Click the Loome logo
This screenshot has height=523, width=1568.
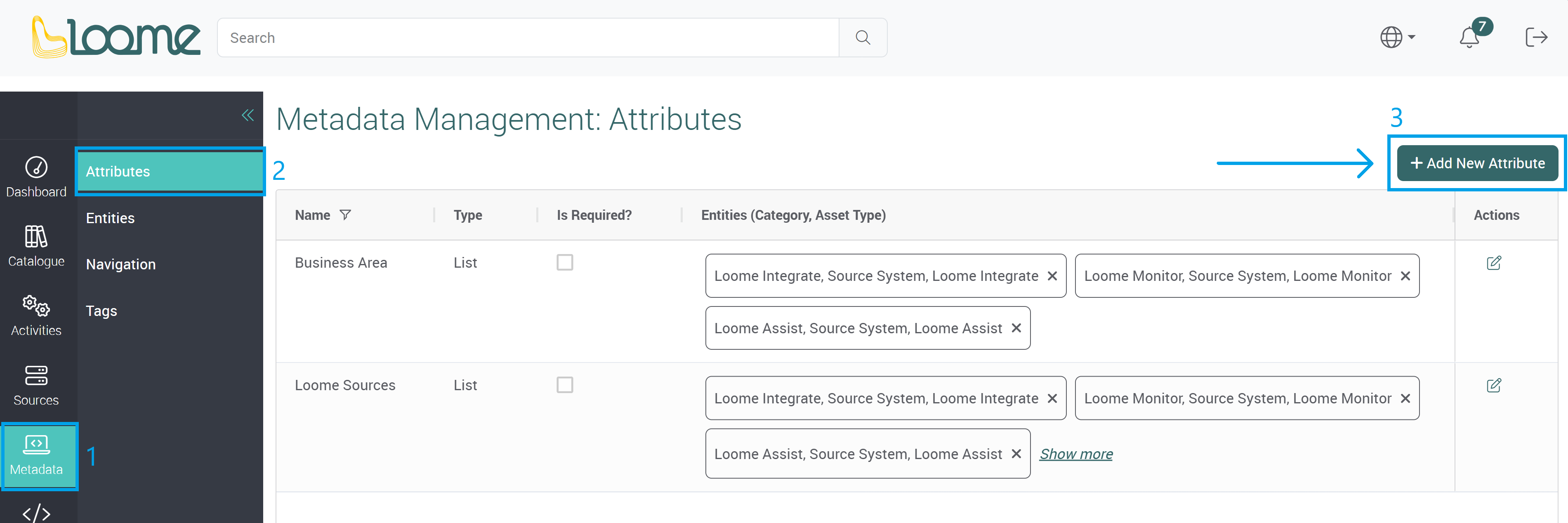point(116,37)
